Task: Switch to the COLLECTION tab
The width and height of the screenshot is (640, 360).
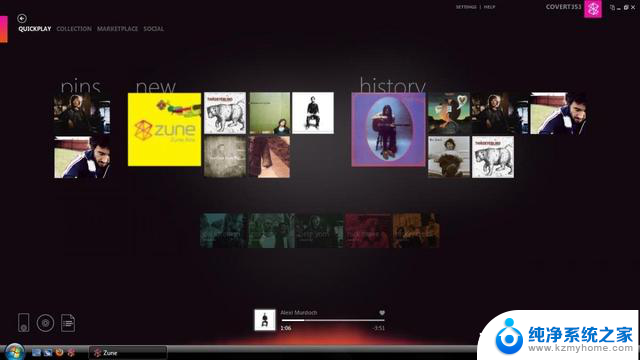Action: [74, 29]
